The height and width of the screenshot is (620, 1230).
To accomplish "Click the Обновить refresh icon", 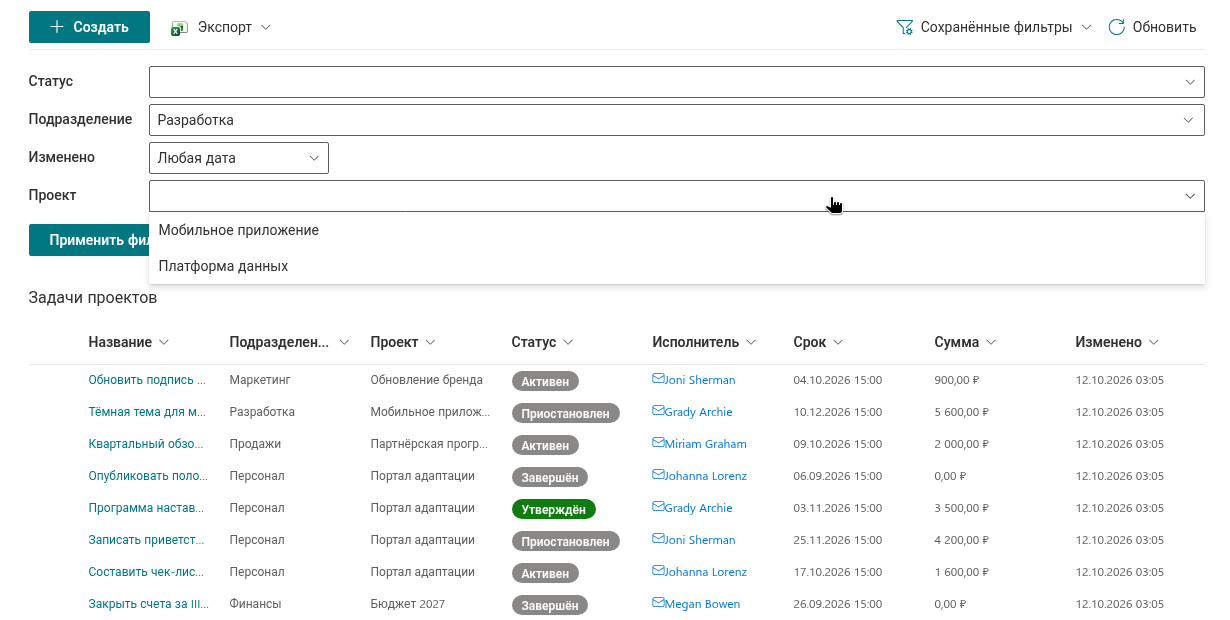I will coord(1117,27).
